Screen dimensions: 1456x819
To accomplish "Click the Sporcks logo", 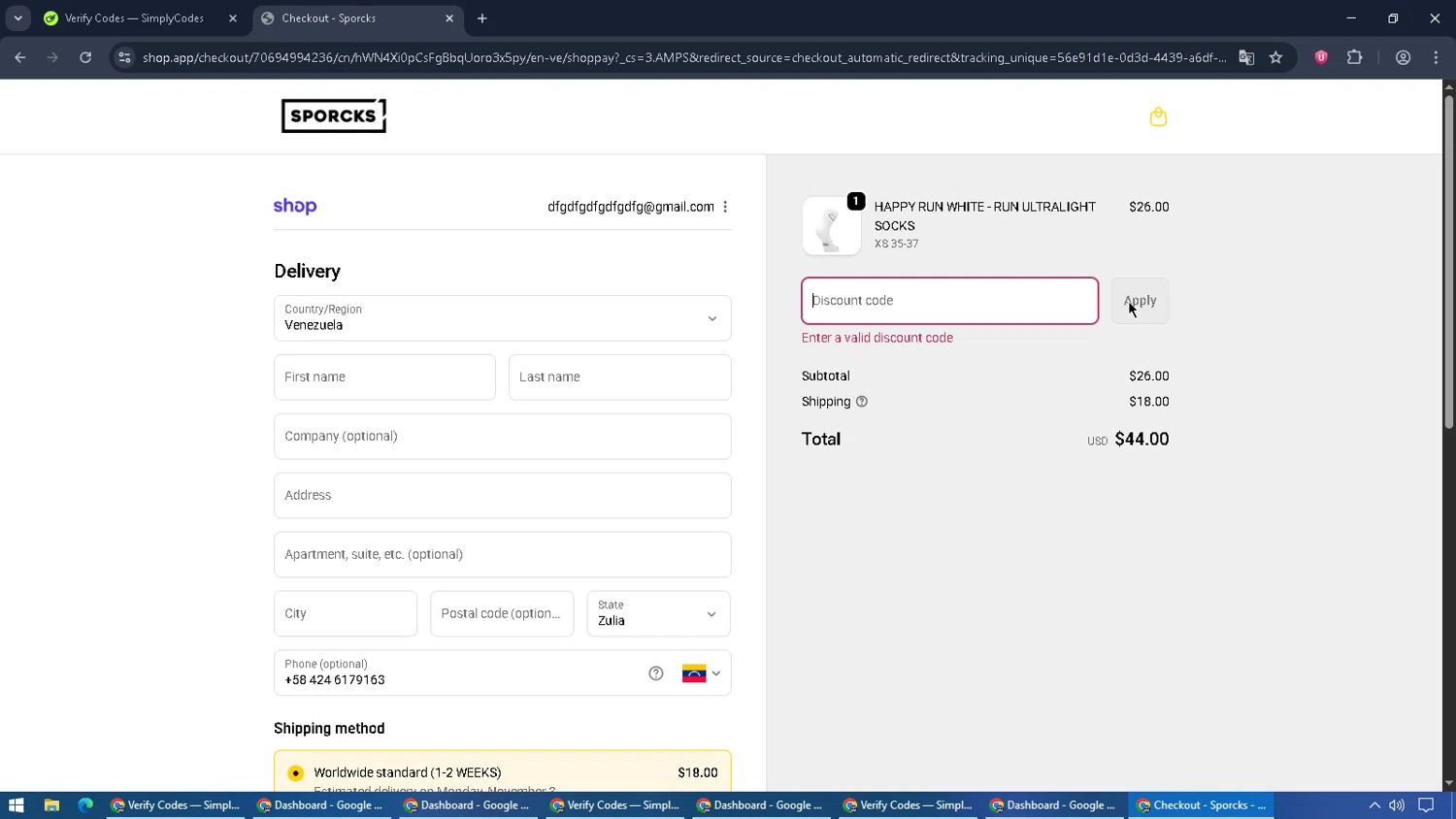I will (x=334, y=115).
